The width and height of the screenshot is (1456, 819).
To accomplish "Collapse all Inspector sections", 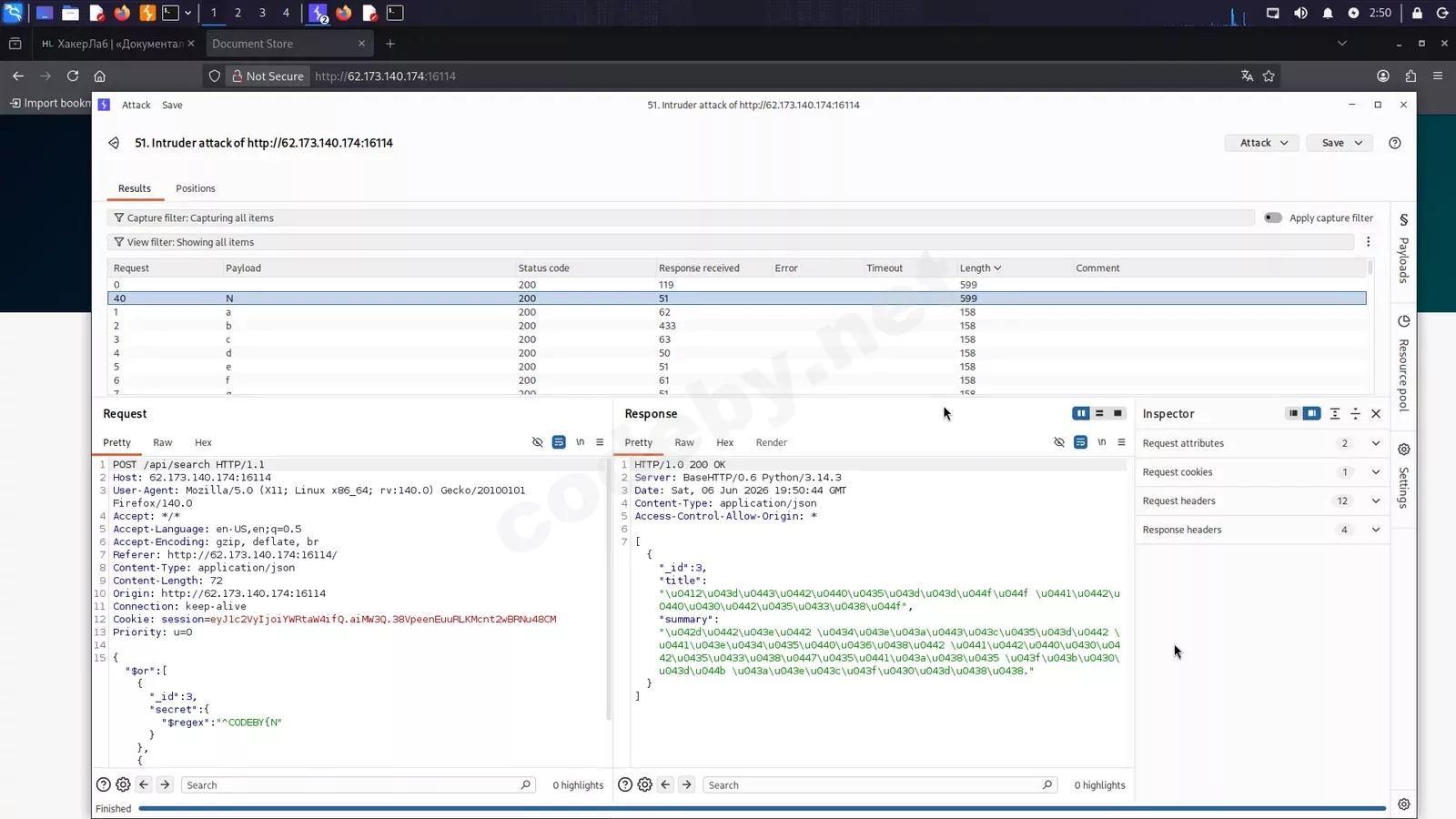I will [1355, 414].
